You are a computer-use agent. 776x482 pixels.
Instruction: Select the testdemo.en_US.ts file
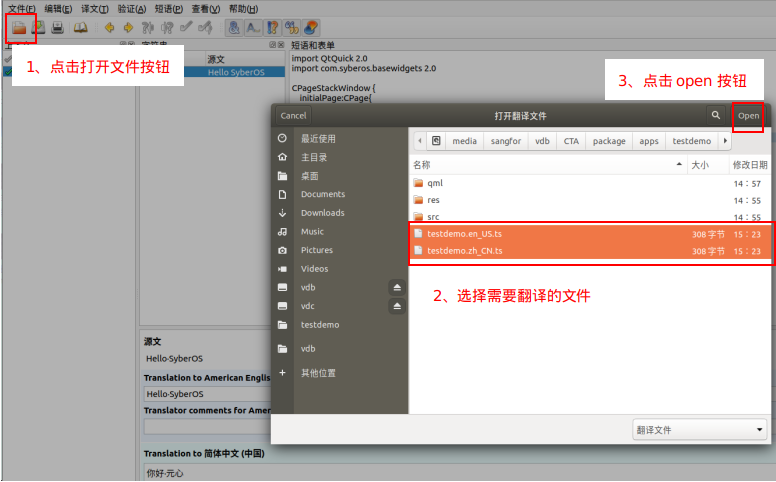click(464, 233)
